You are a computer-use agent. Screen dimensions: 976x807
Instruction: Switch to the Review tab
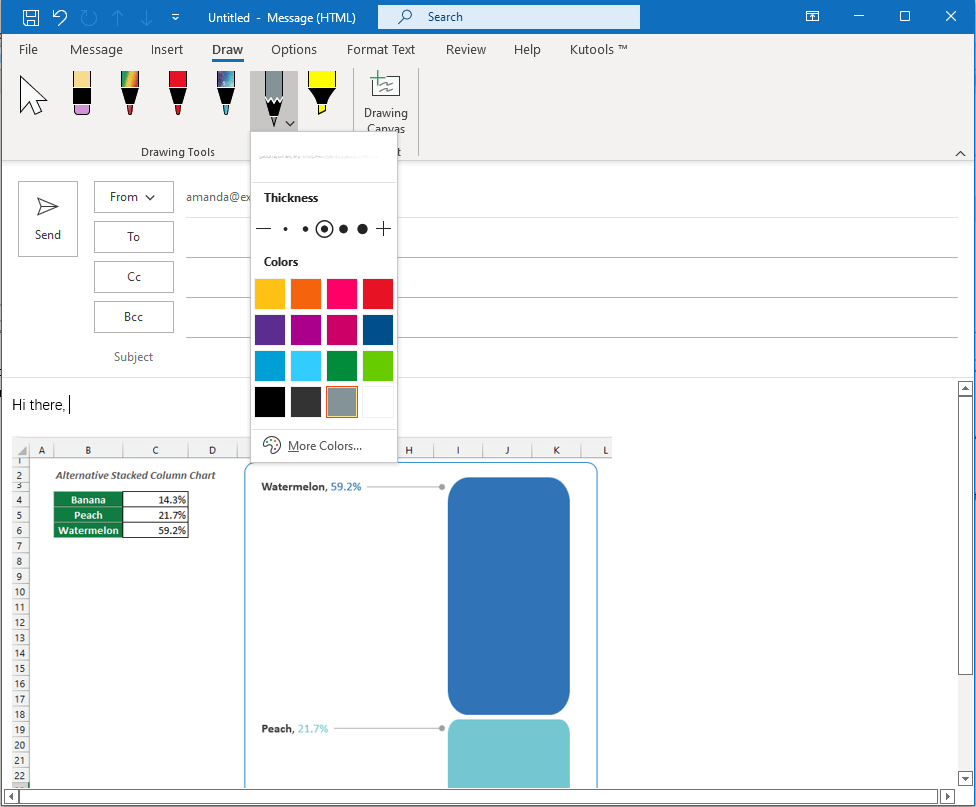click(466, 49)
